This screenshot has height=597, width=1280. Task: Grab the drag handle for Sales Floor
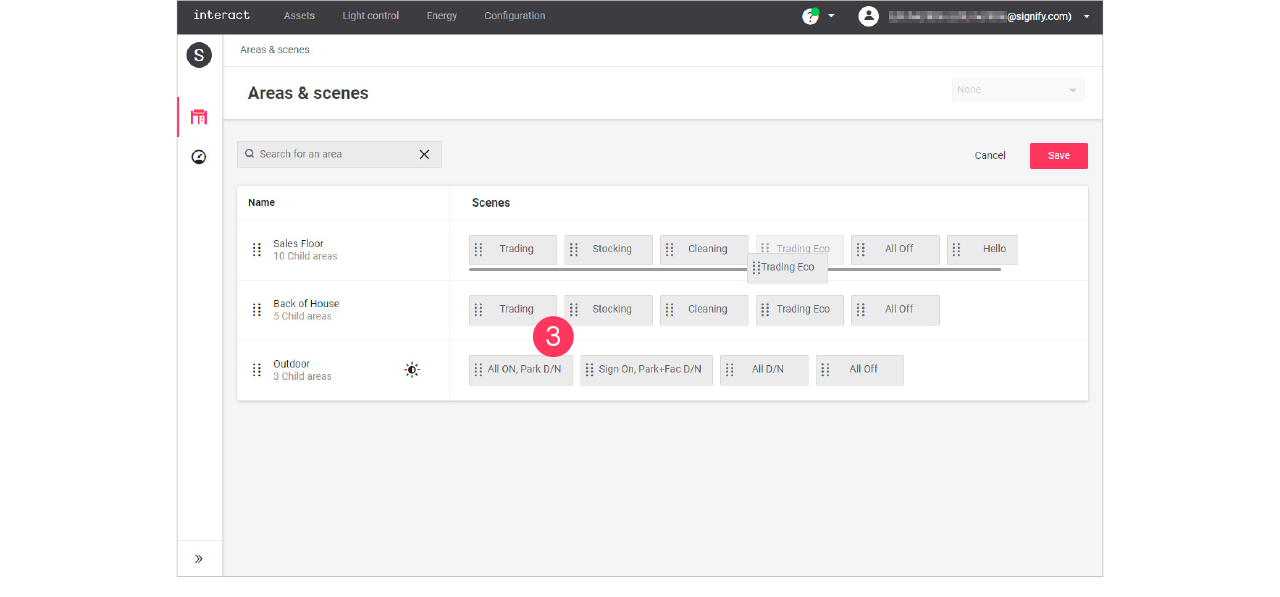pos(257,250)
